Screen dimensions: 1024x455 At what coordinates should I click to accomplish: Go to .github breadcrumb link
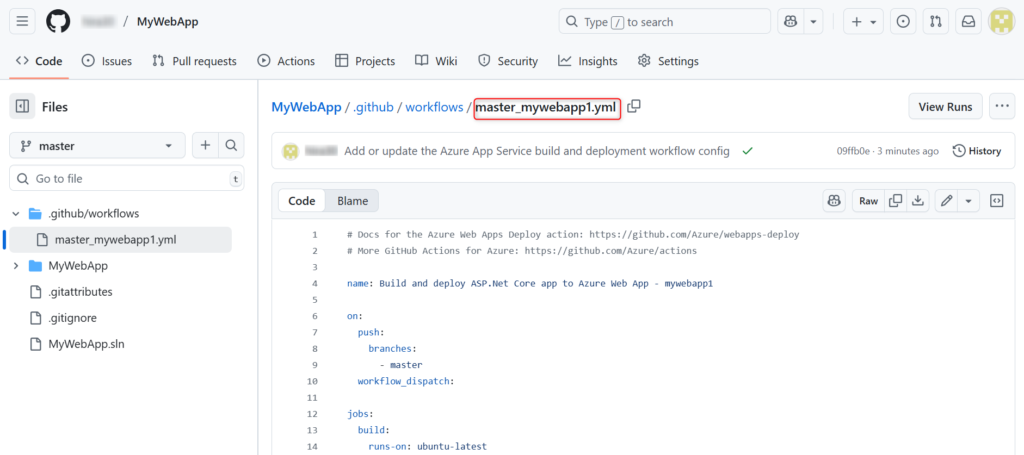click(x=373, y=107)
